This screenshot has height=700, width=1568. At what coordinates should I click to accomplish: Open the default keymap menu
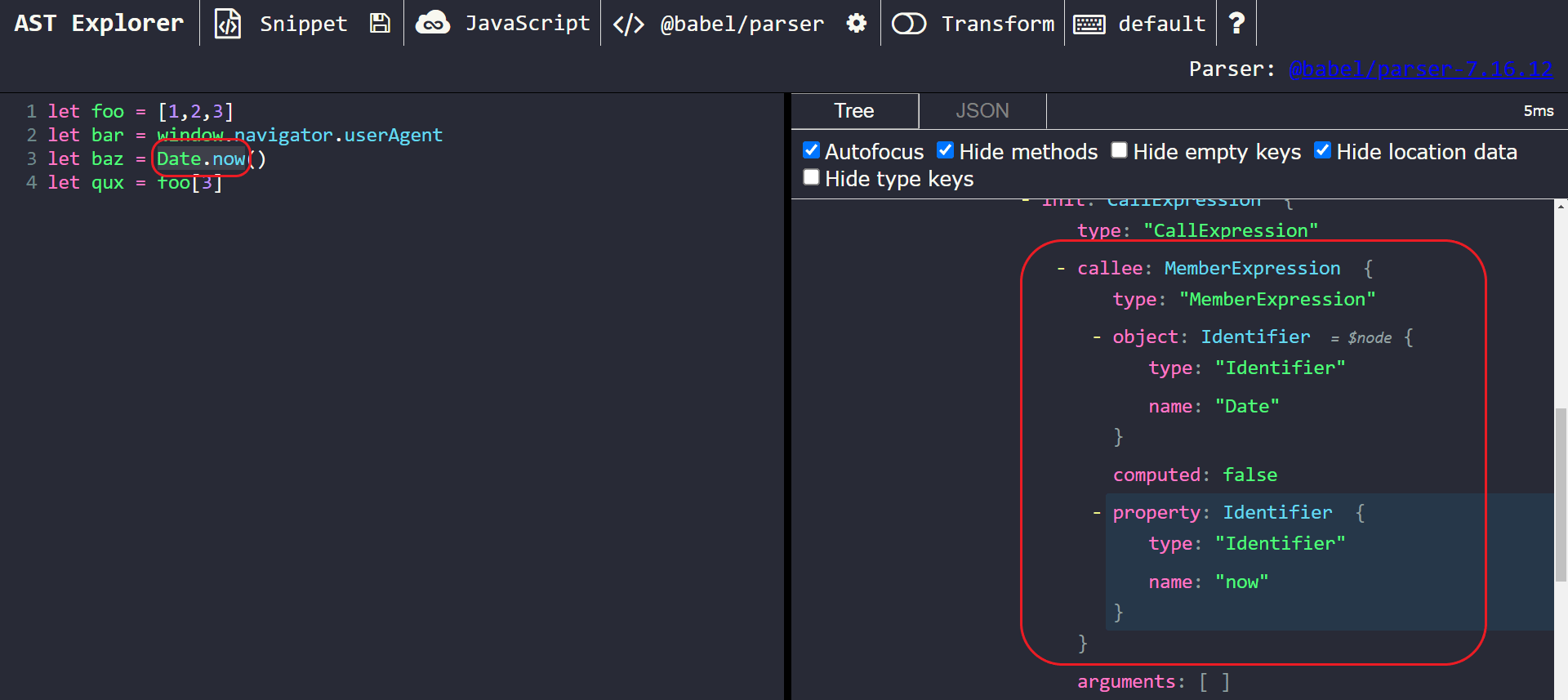1161,24
